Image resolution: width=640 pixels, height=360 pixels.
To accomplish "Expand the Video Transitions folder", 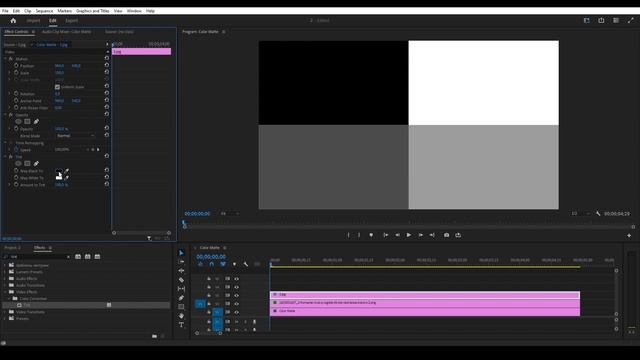I will click(x=5, y=312).
